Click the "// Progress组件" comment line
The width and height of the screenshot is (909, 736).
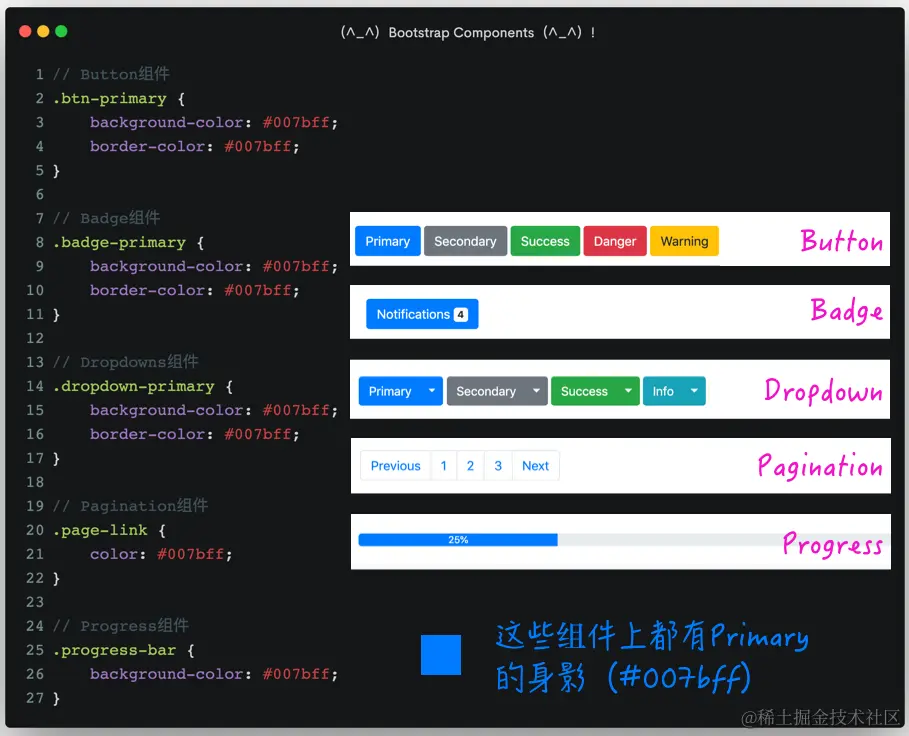[x=121, y=626]
